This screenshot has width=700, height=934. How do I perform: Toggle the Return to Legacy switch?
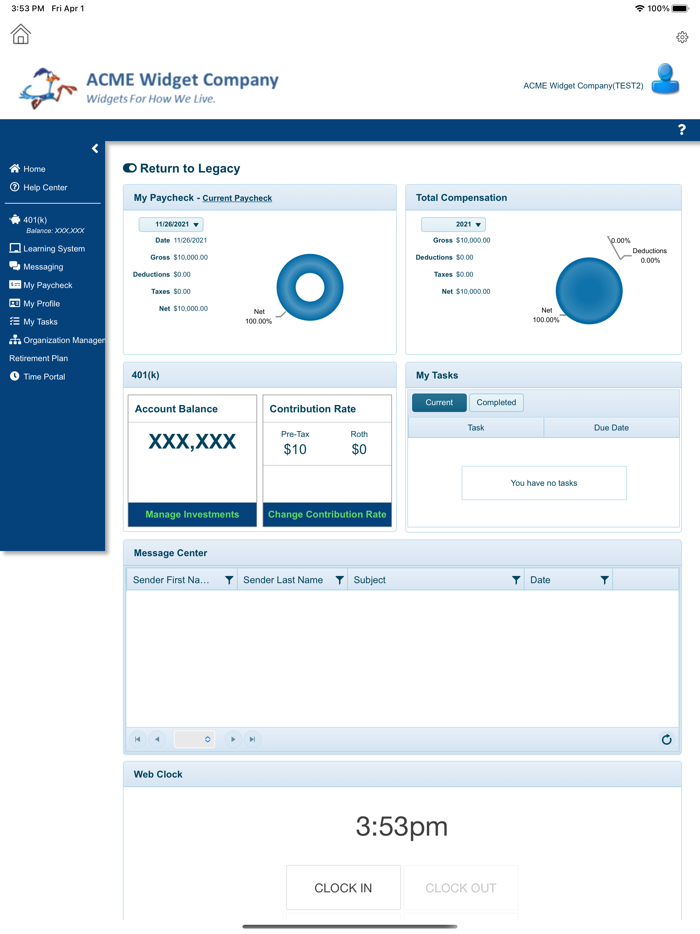129,168
